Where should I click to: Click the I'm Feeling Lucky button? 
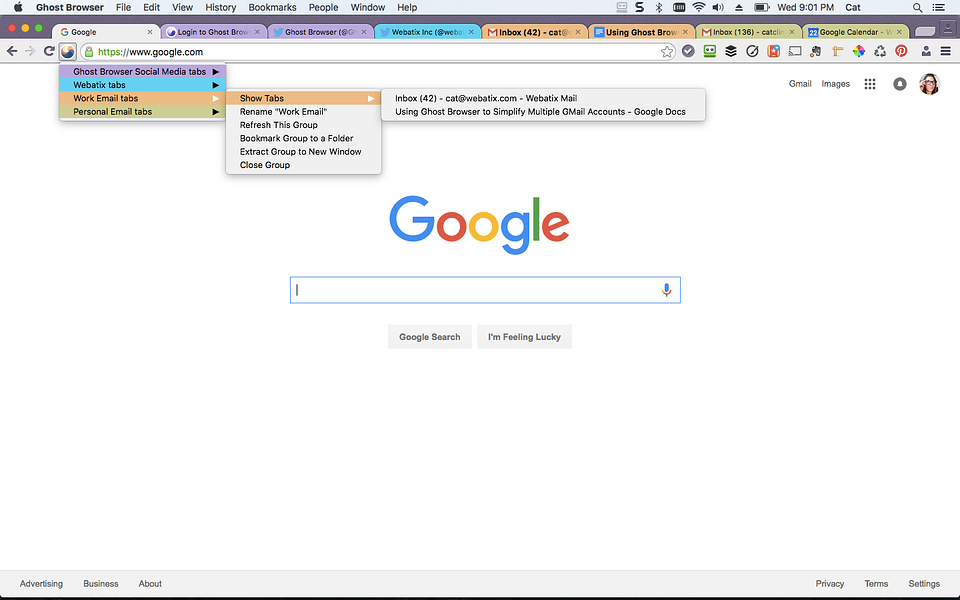tap(524, 337)
